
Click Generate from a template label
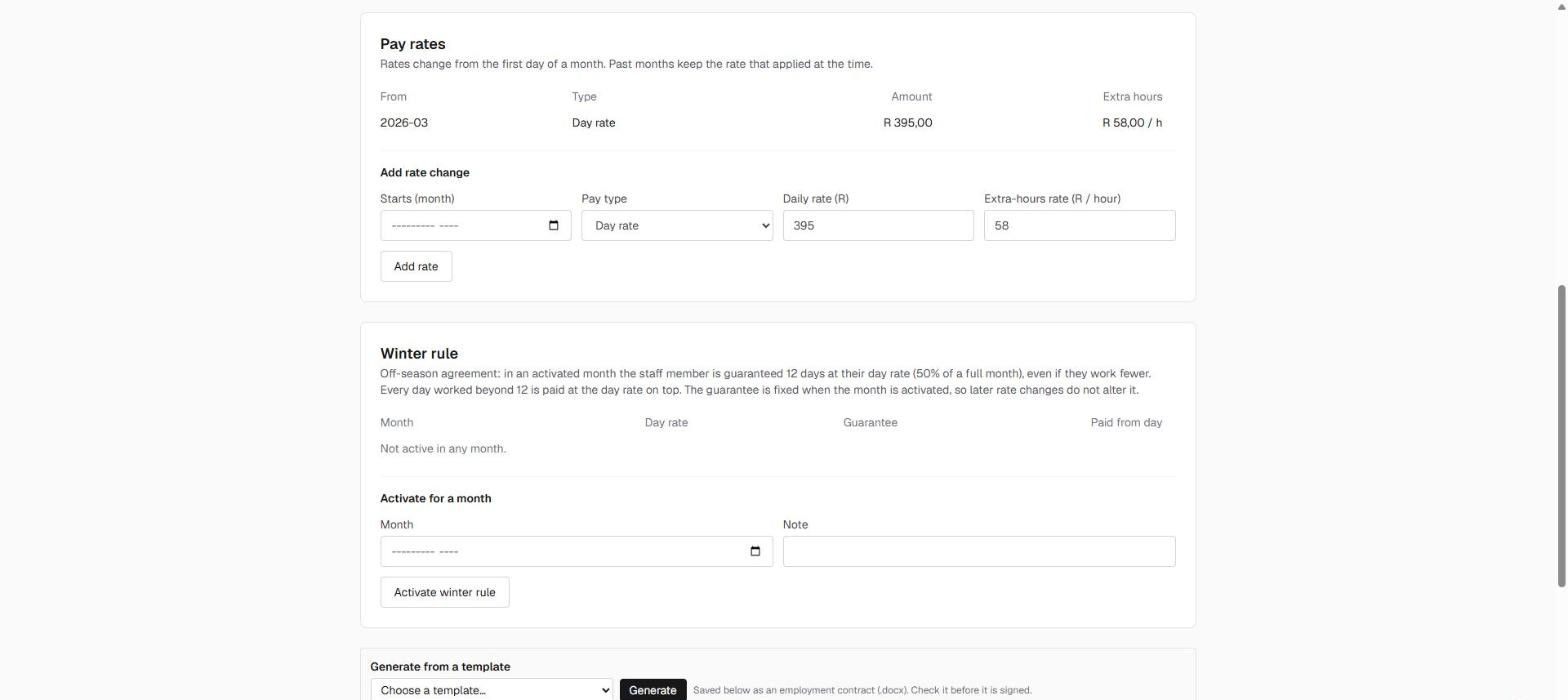440,667
